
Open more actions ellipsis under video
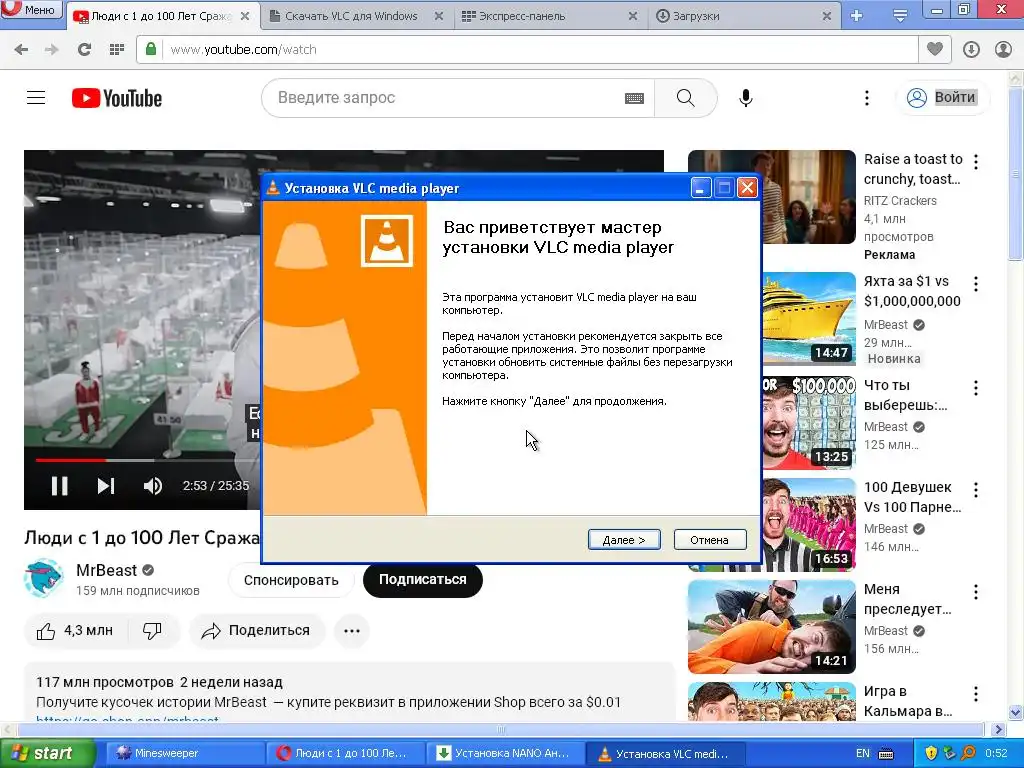[x=352, y=631]
